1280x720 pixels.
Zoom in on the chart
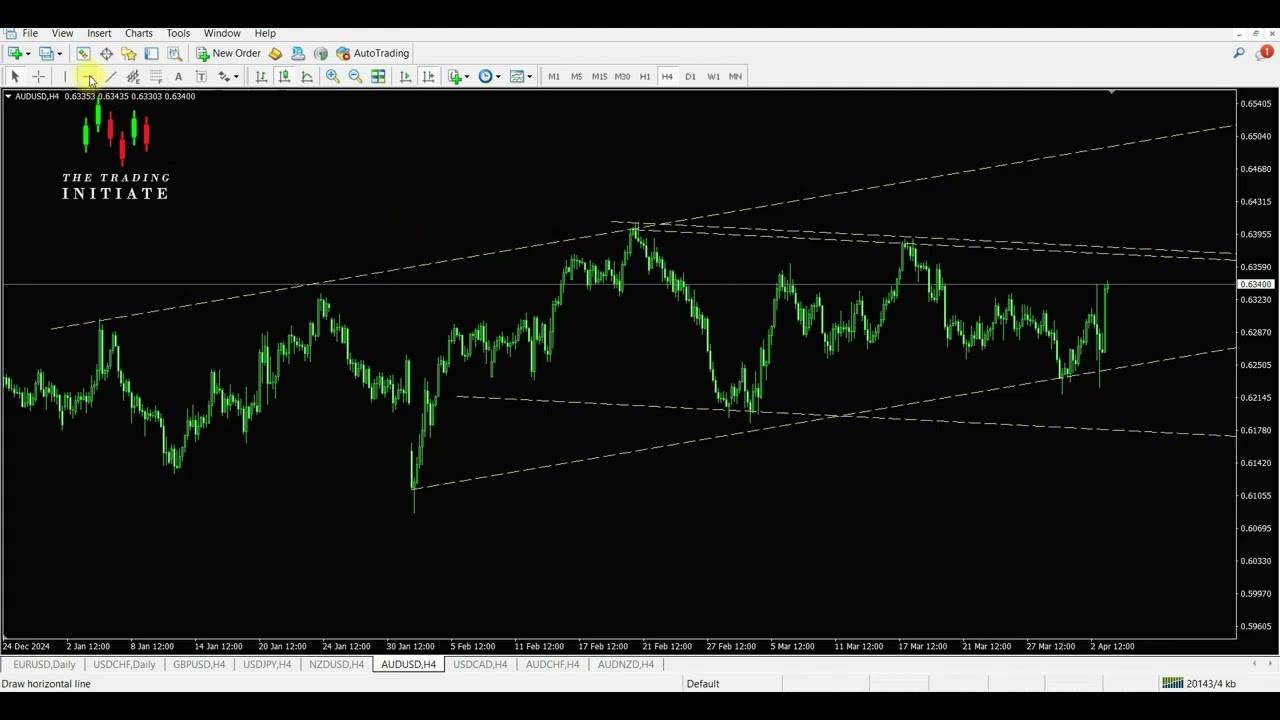click(332, 77)
